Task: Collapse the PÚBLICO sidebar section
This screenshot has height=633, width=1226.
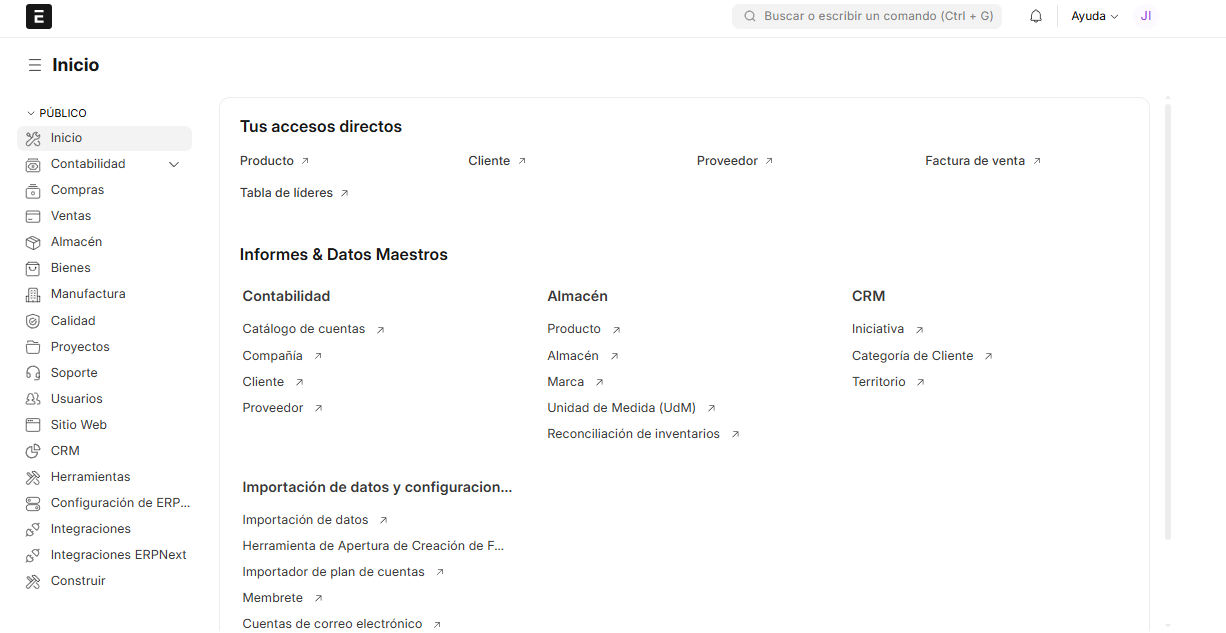Action: click(x=31, y=114)
